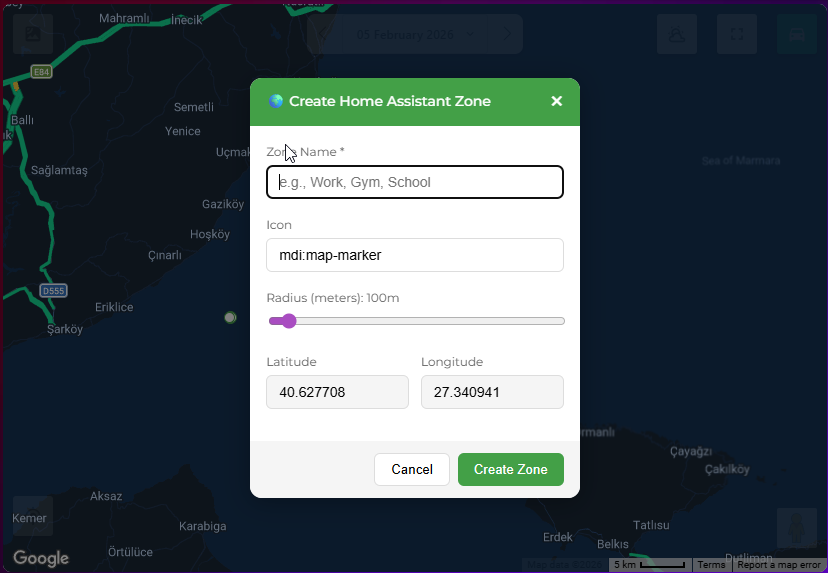Go to previous day with left arrow

324,34
